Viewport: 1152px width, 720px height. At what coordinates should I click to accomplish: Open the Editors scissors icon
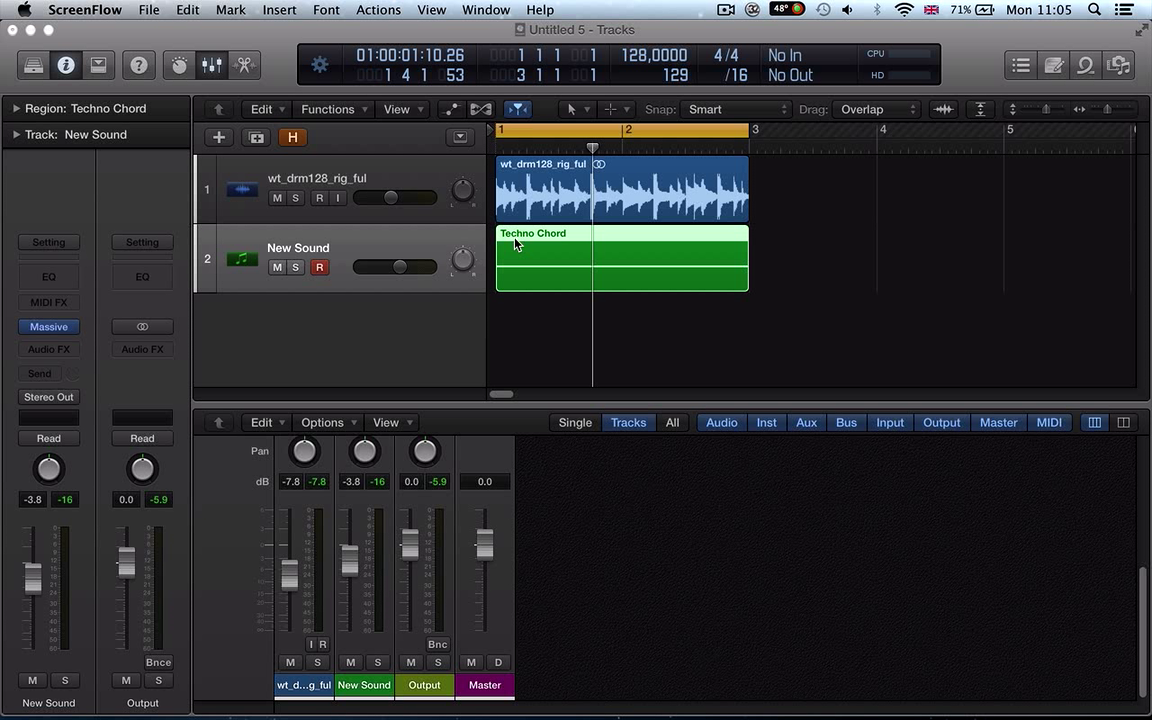(x=244, y=66)
